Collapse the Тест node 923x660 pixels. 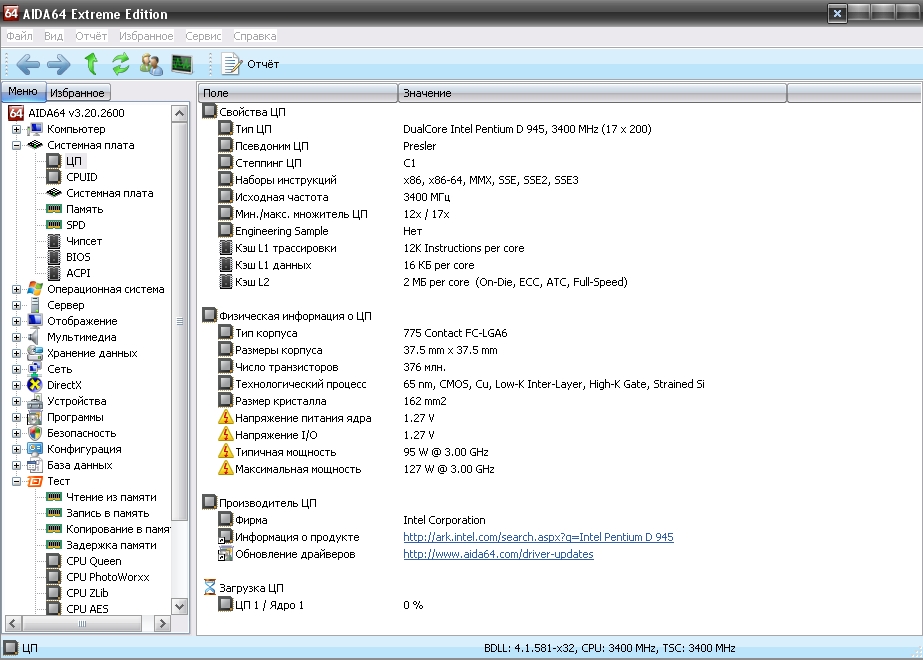click(x=16, y=481)
